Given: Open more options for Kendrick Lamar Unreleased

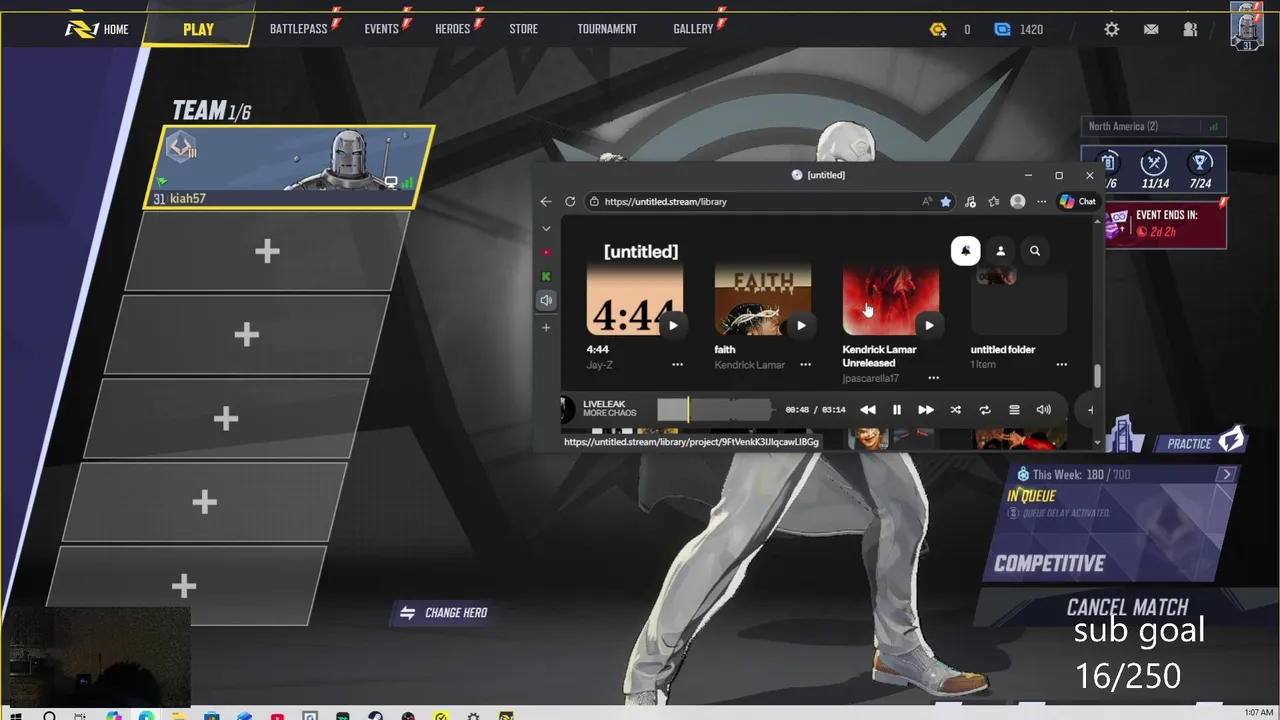Looking at the screenshot, I should (x=933, y=378).
